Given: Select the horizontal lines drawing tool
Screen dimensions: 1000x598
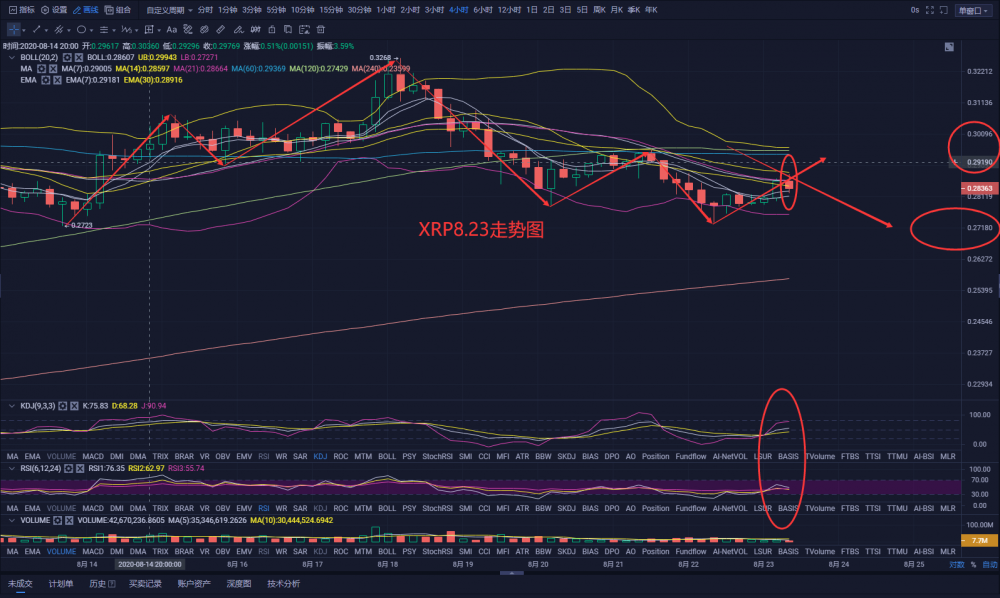Looking at the screenshot, I should (103, 29).
